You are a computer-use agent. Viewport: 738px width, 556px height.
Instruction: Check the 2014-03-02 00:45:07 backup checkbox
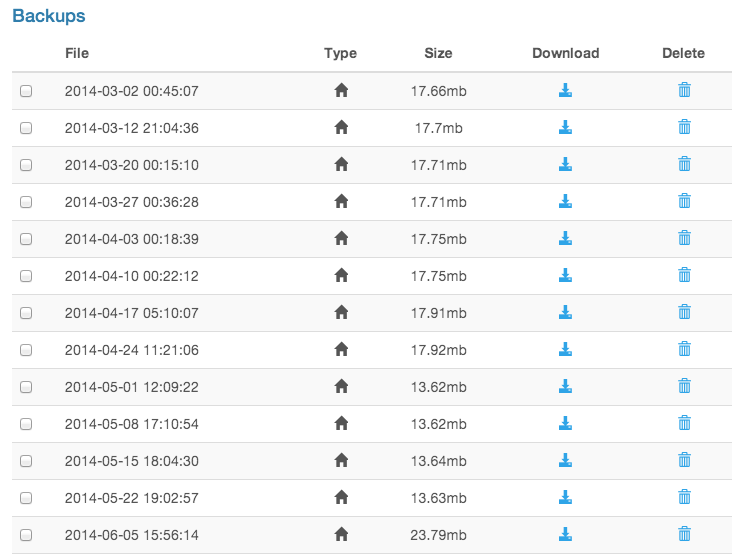(26, 91)
